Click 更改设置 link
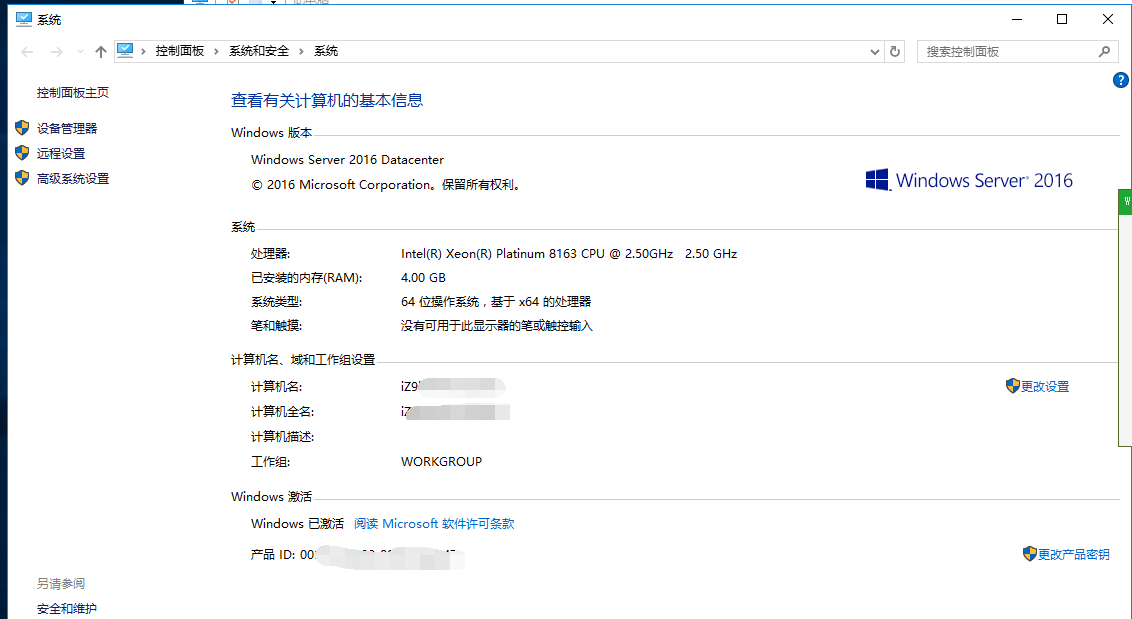 [1045, 386]
